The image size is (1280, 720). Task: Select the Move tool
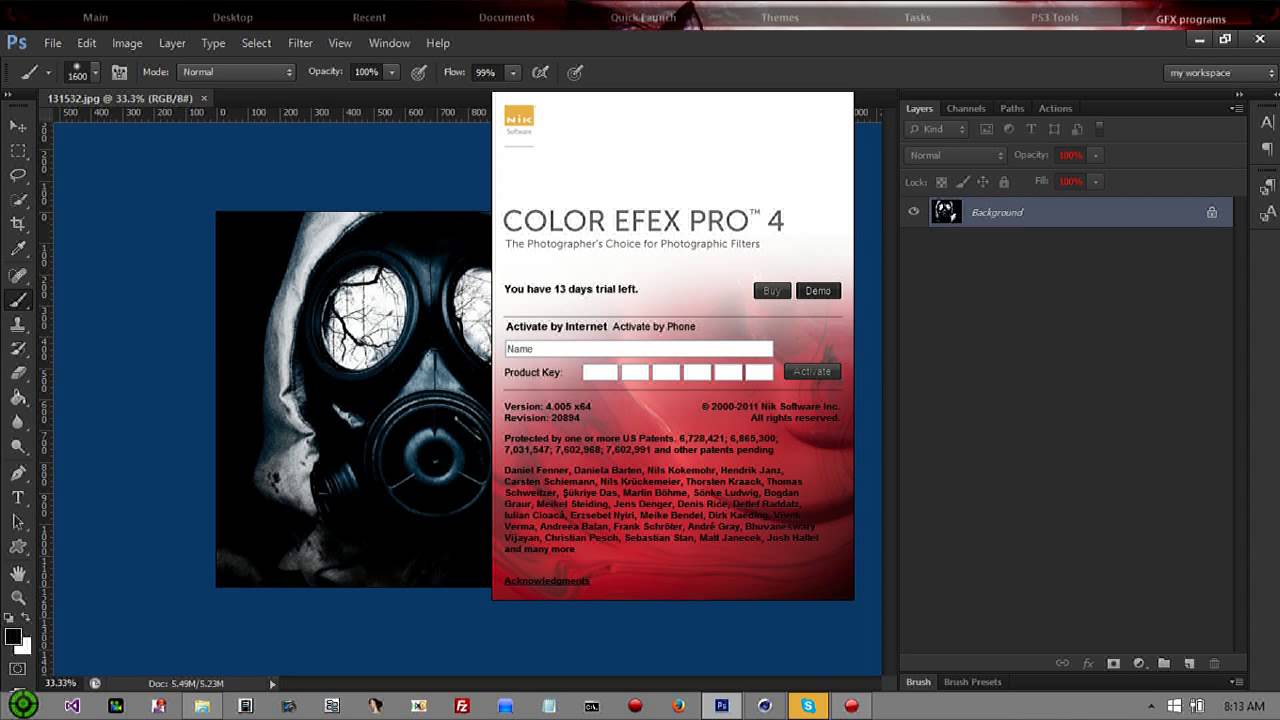click(18, 126)
